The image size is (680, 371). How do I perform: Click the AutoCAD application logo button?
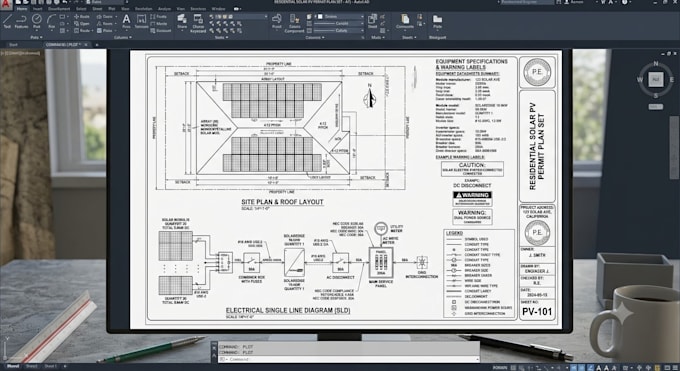pyautogui.click(x=6, y=4)
